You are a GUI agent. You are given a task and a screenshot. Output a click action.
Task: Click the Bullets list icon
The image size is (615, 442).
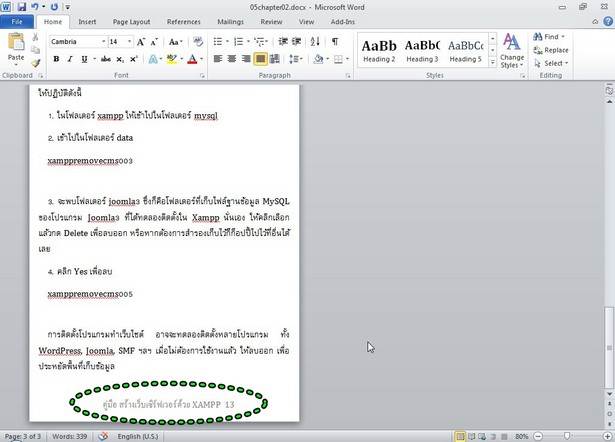point(218,42)
